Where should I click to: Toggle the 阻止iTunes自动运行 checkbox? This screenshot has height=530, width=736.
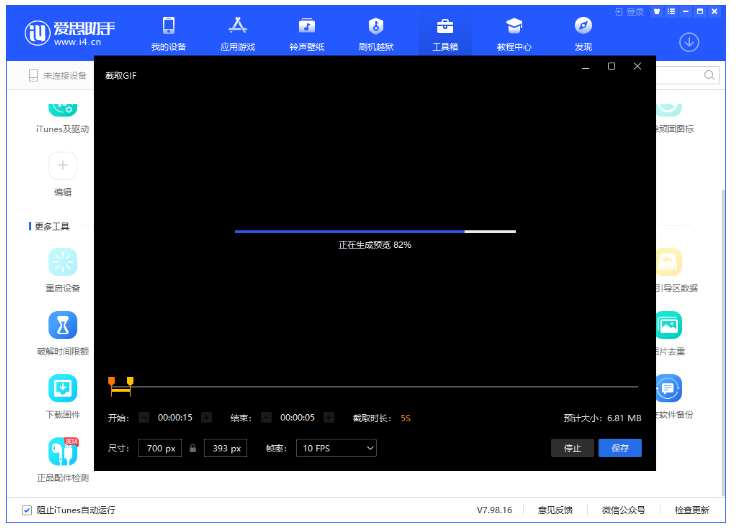coord(27,510)
